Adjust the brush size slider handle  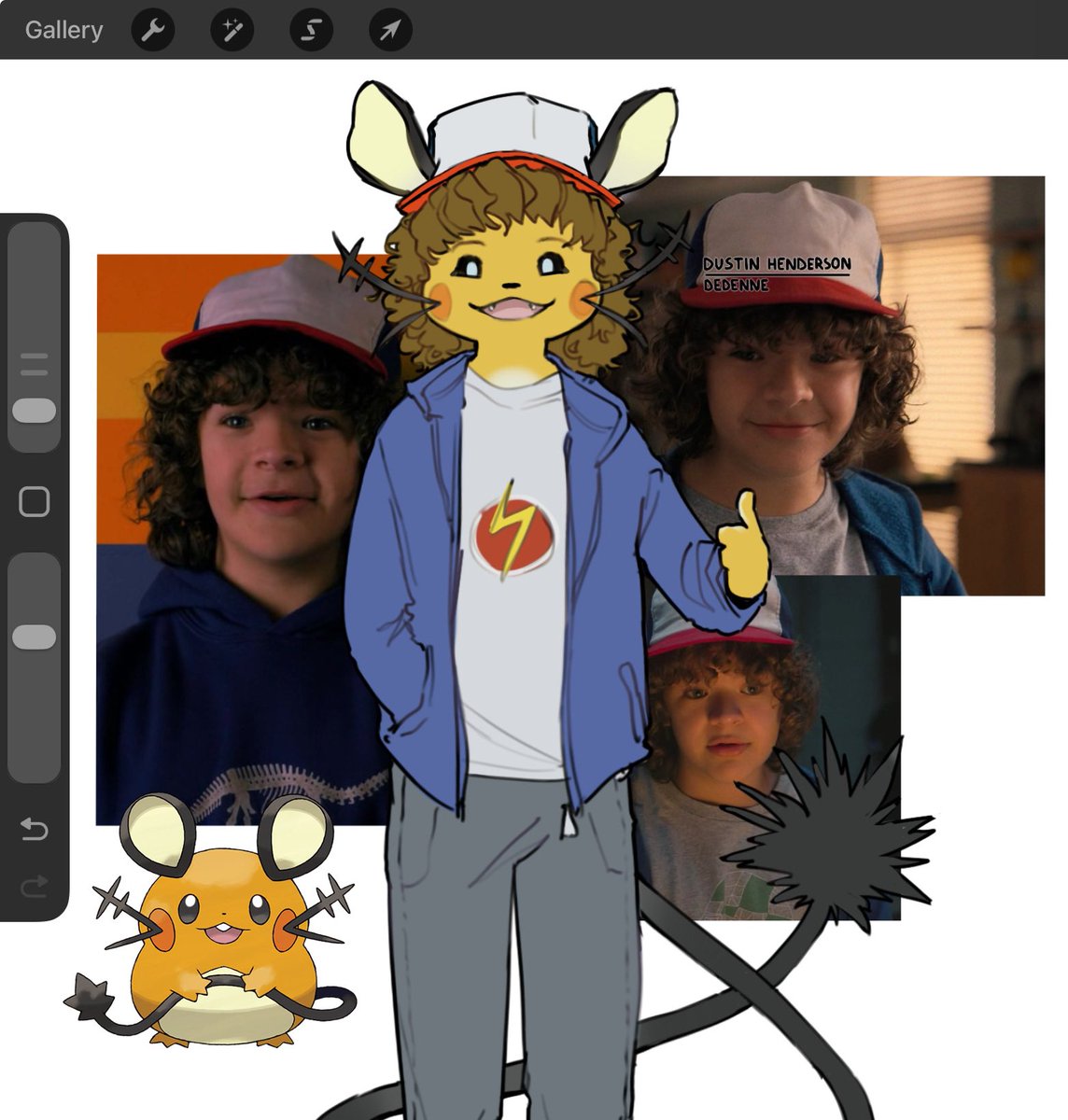tap(35, 411)
